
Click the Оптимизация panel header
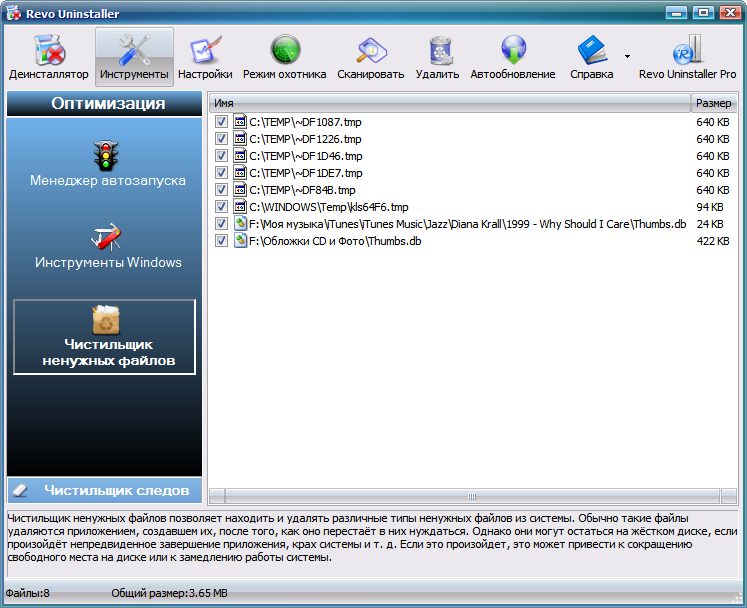tap(104, 103)
